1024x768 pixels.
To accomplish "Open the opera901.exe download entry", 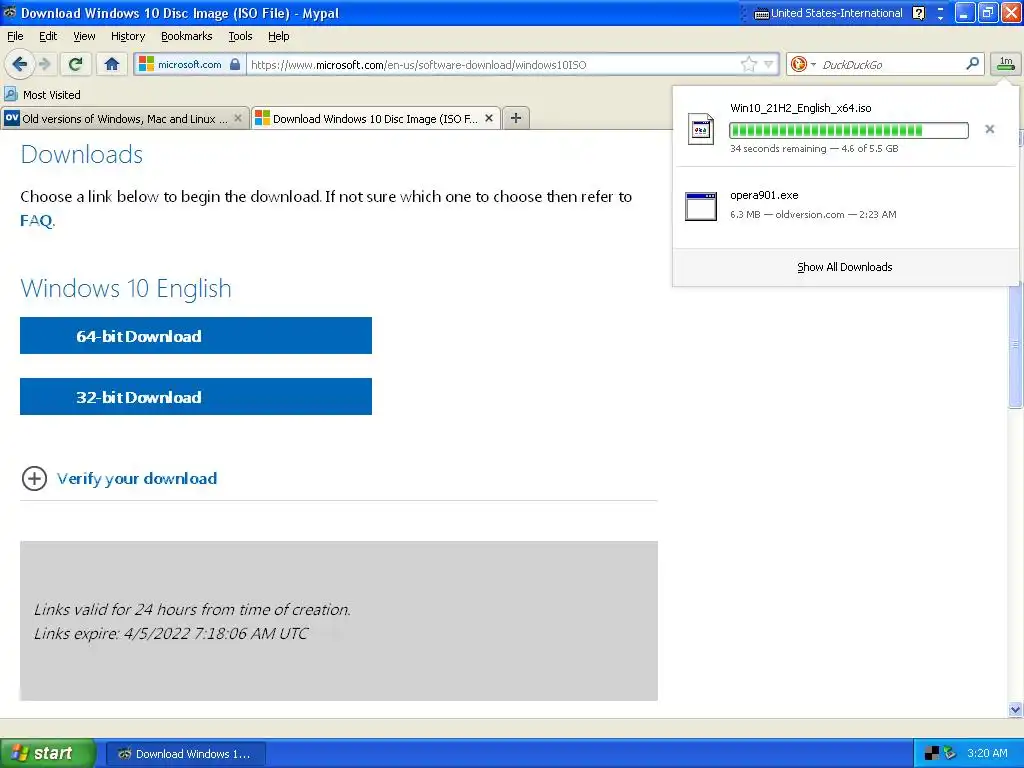I will pos(845,205).
